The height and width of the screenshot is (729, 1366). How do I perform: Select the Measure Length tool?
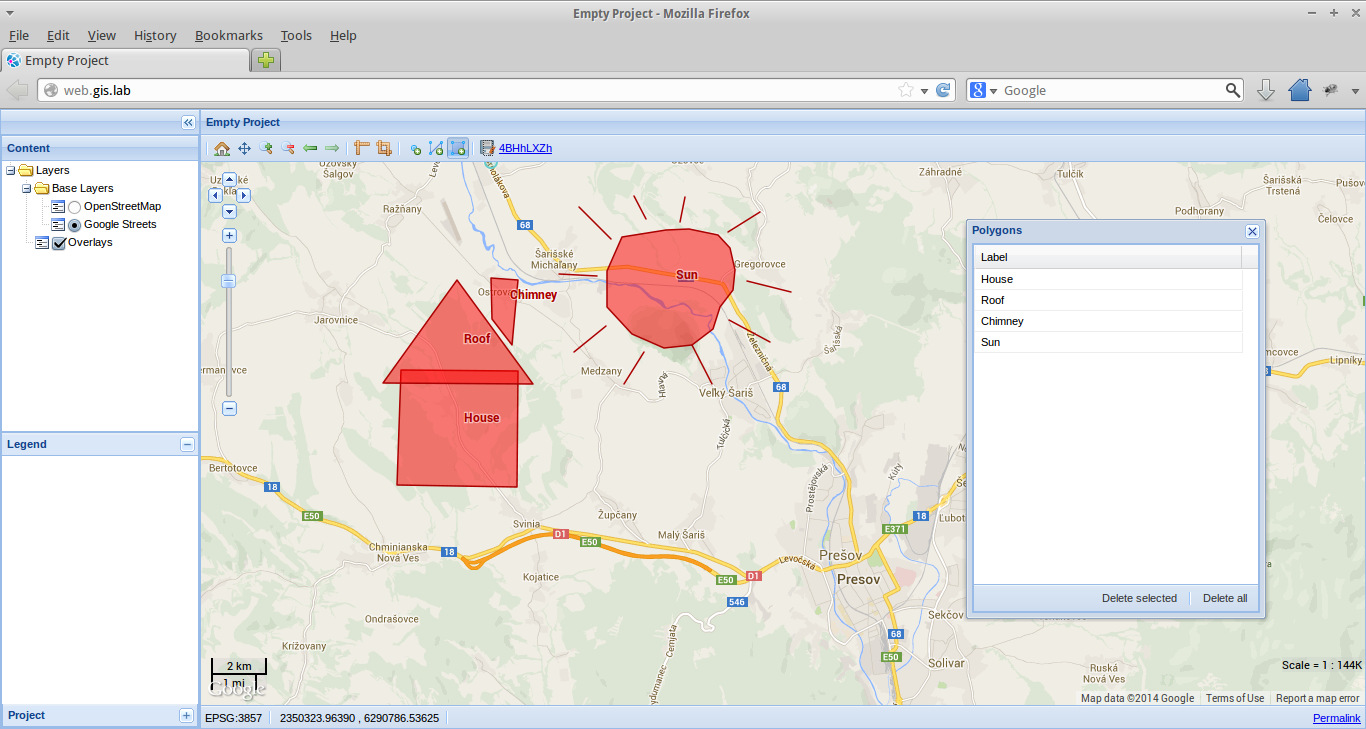click(361, 147)
